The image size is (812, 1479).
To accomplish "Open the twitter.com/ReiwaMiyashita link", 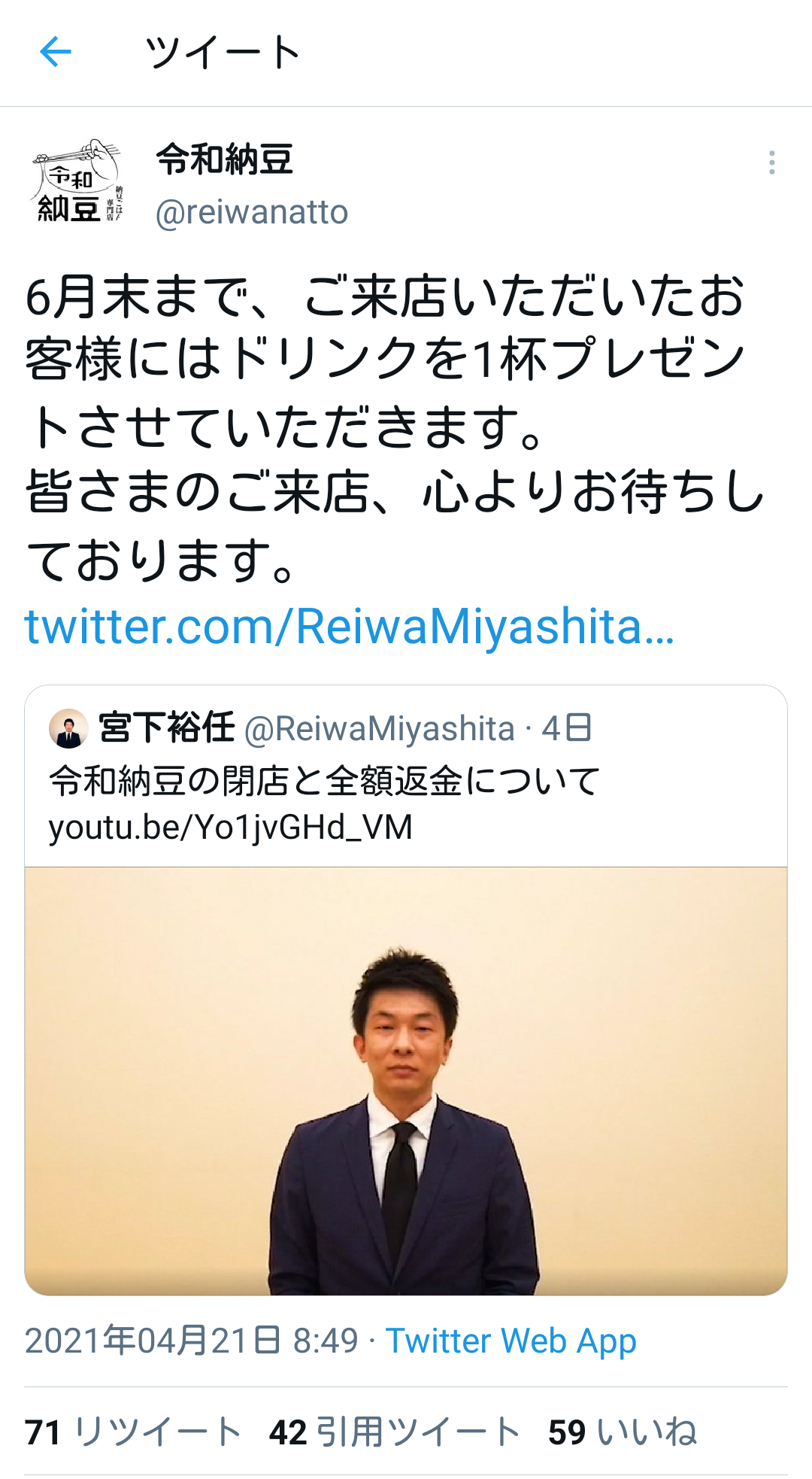I will click(349, 627).
